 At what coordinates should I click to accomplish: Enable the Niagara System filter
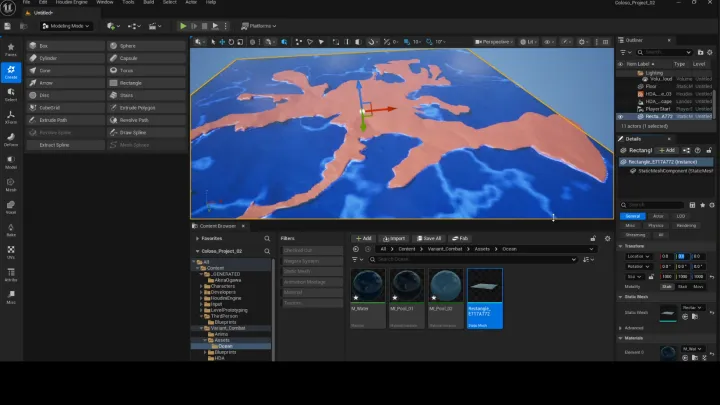pyautogui.click(x=312, y=261)
